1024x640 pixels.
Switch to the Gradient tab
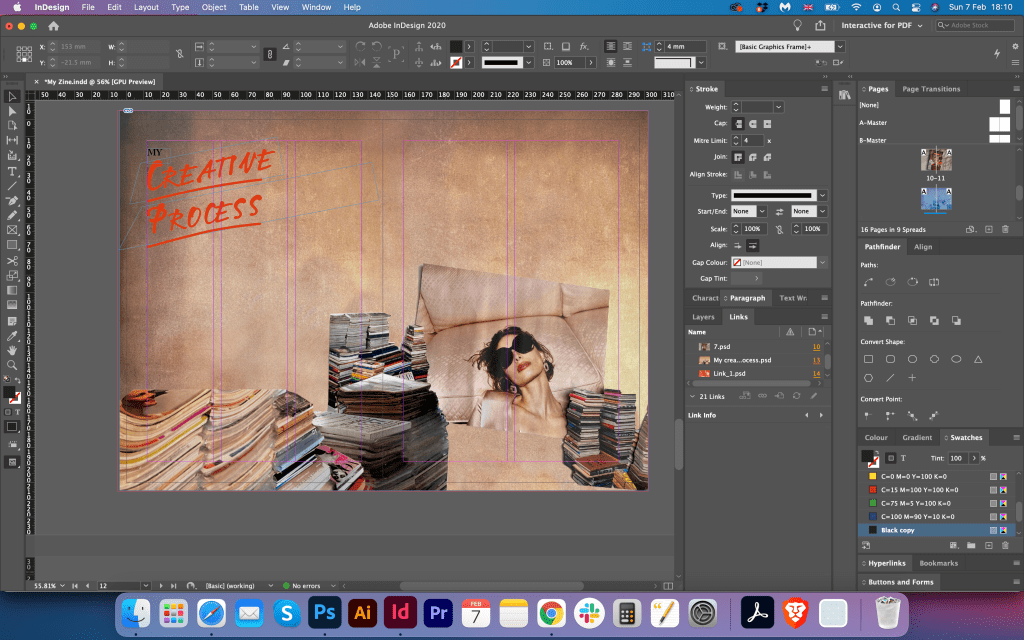(916, 437)
